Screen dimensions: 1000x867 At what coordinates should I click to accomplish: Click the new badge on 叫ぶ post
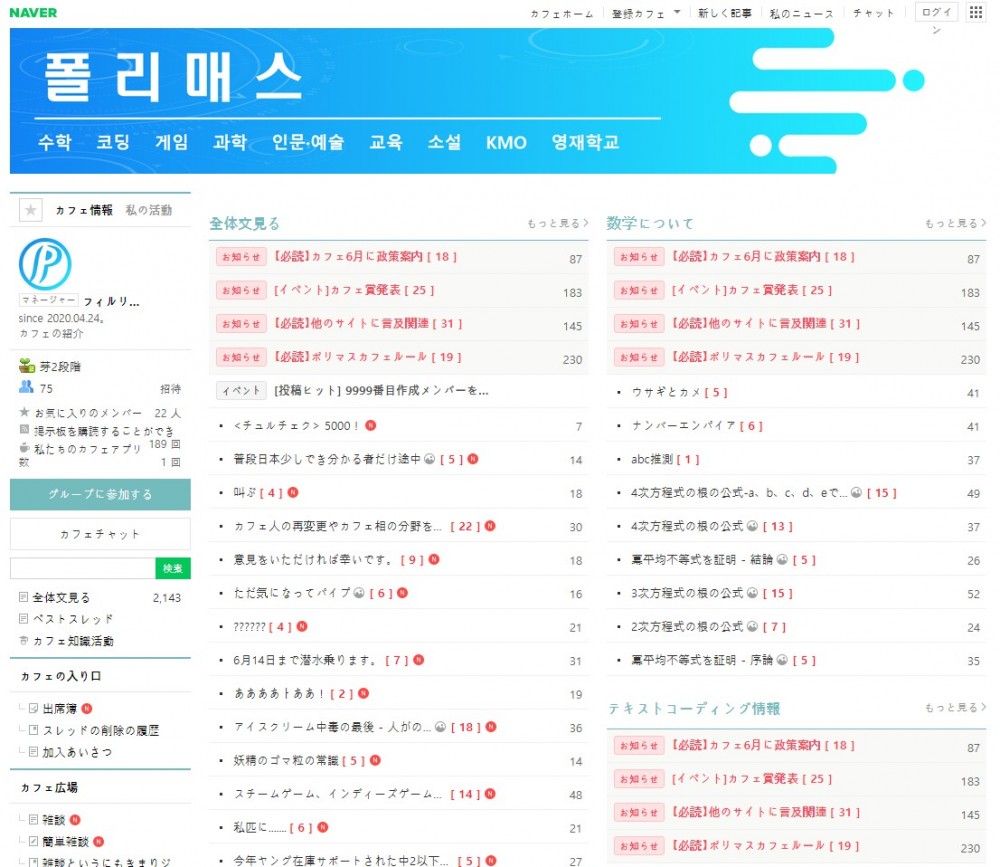coord(293,493)
